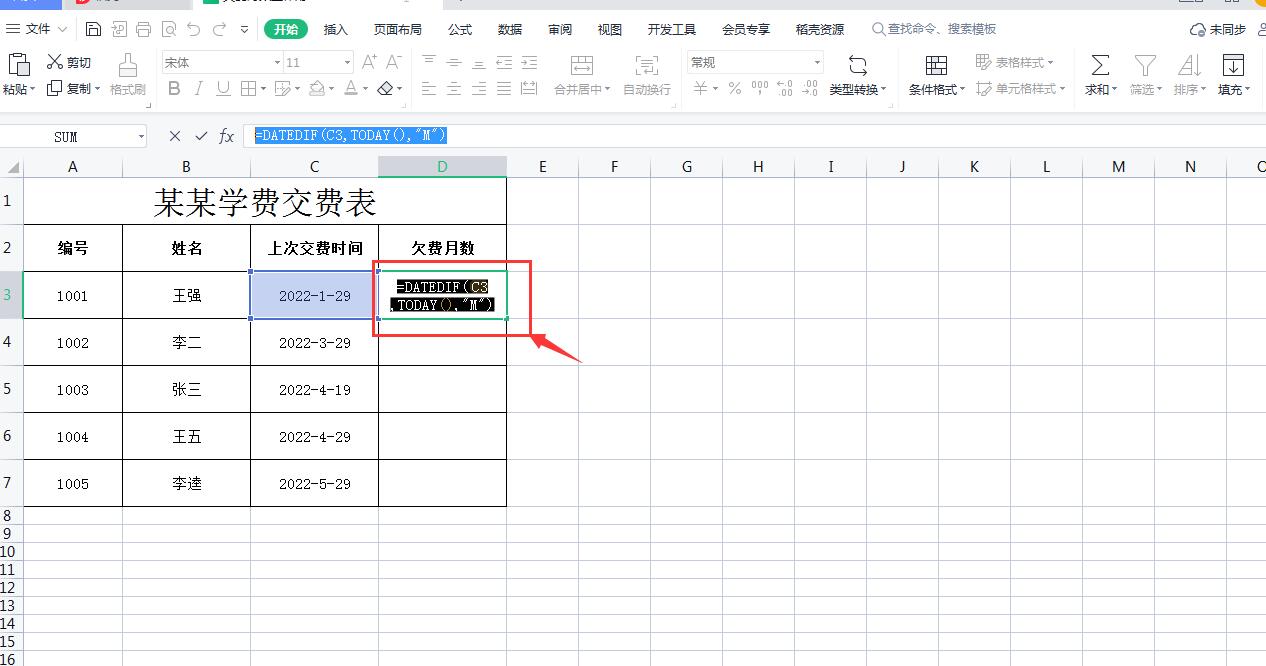Open customize quick access toolbar dropdown
Screen dimensions: 1266x666
click(245, 30)
